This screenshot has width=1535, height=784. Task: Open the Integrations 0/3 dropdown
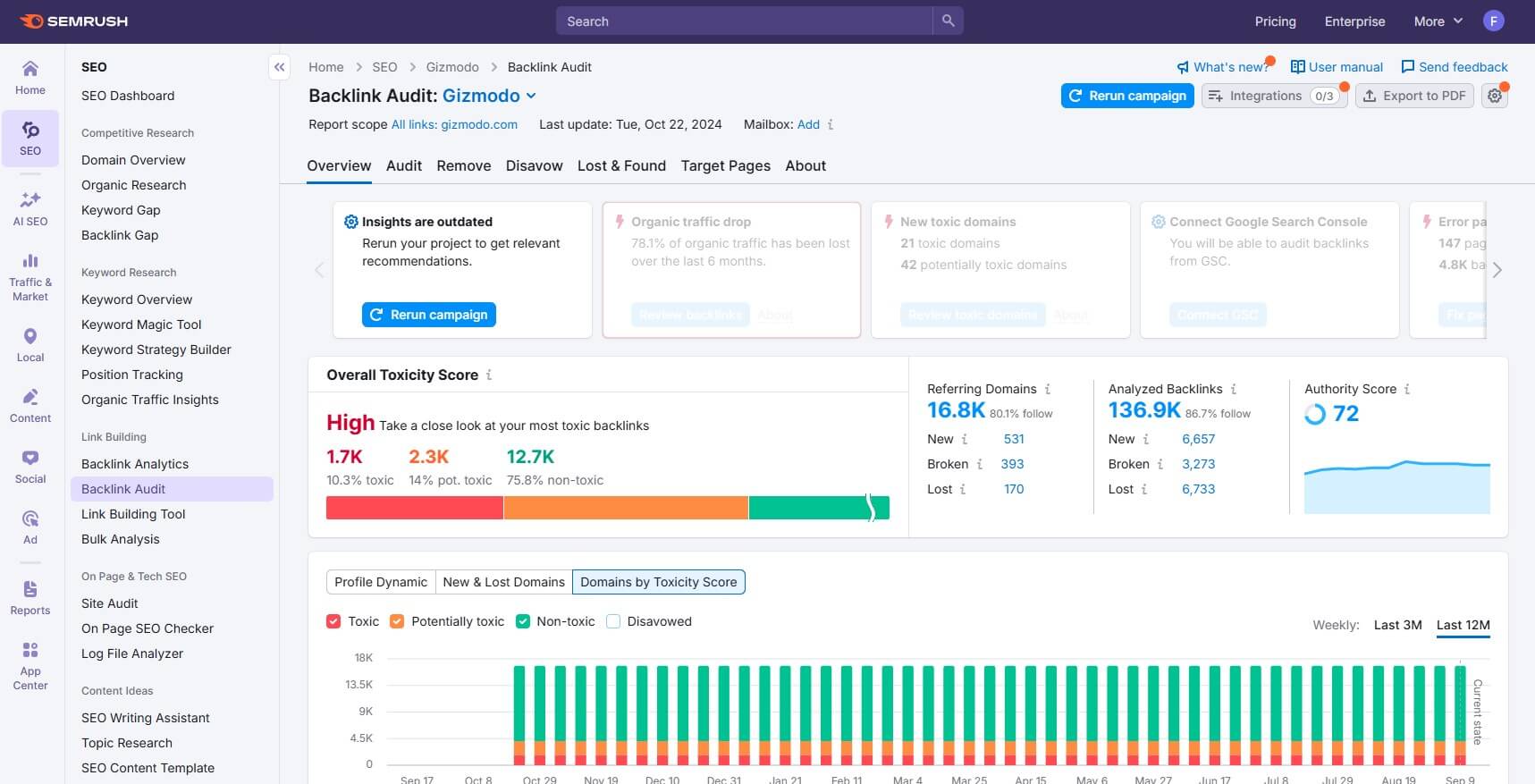tap(1274, 96)
